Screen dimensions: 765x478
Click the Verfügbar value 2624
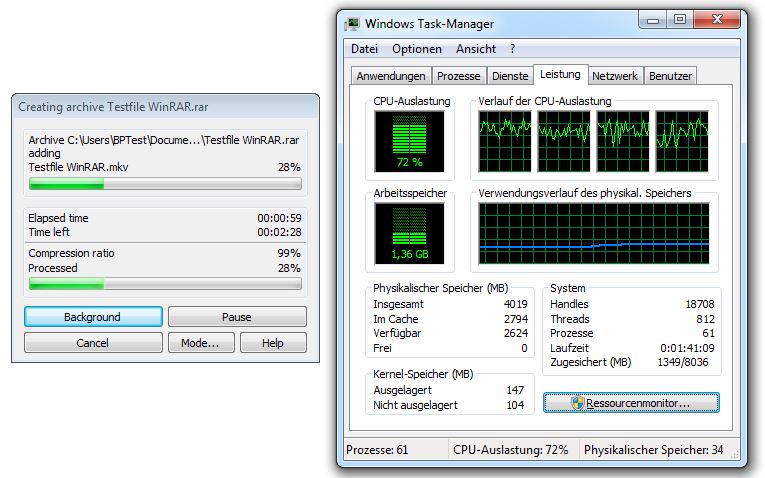point(516,333)
